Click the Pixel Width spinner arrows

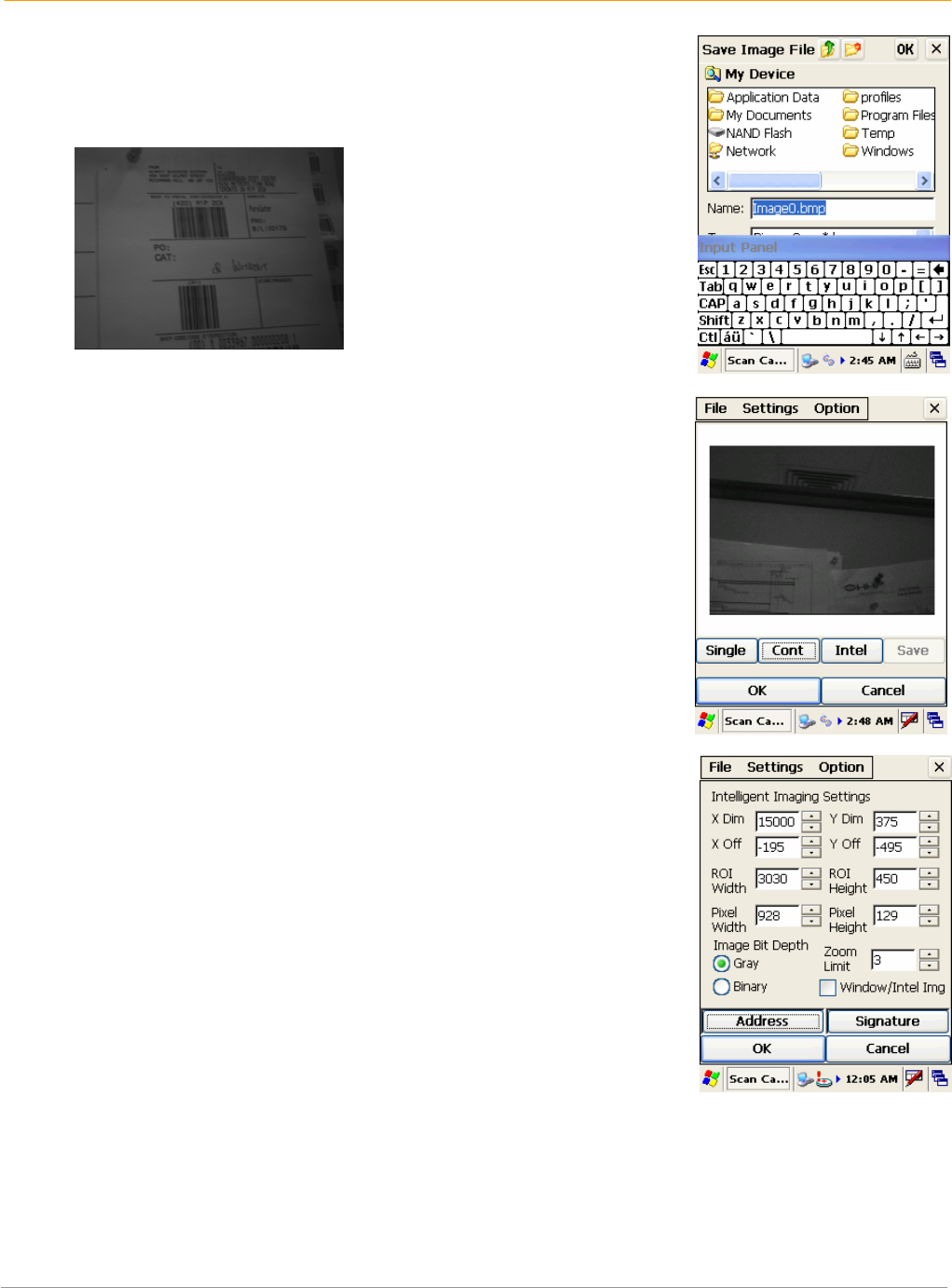point(811,916)
